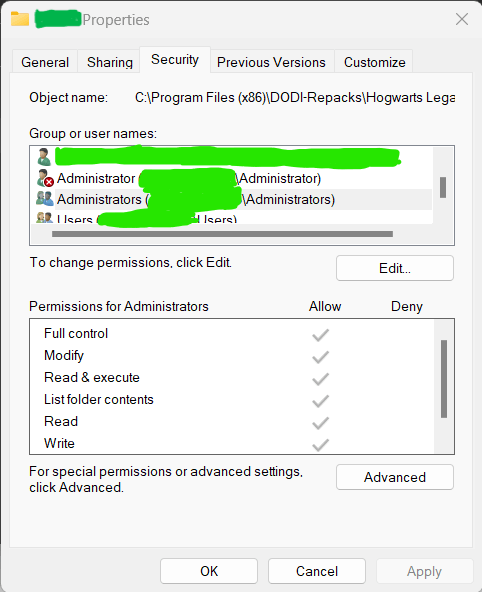Click the Edit... permissions button
Image resolution: width=482 pixels, height=592 pixels.
click(395, 268)
